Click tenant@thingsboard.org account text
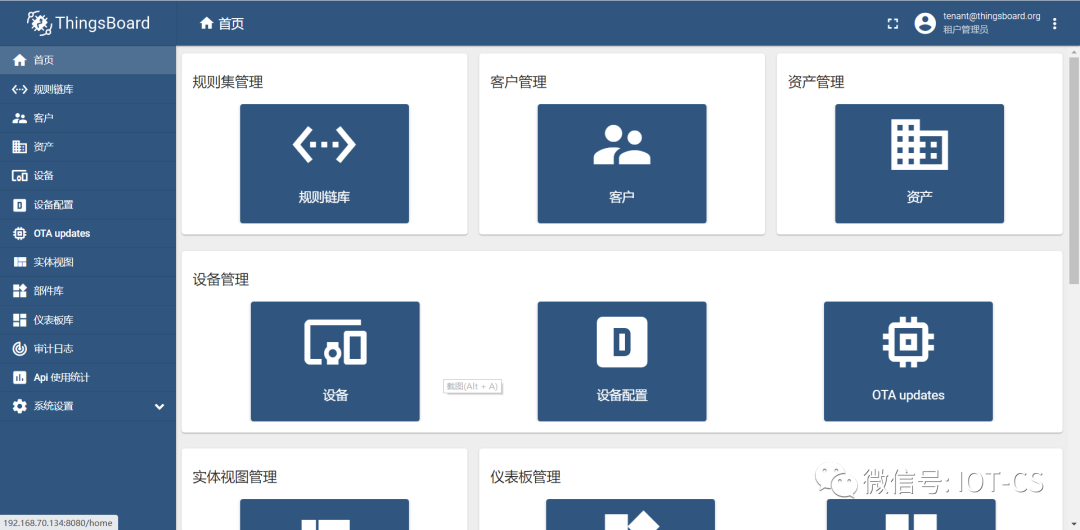 [991, 16]
